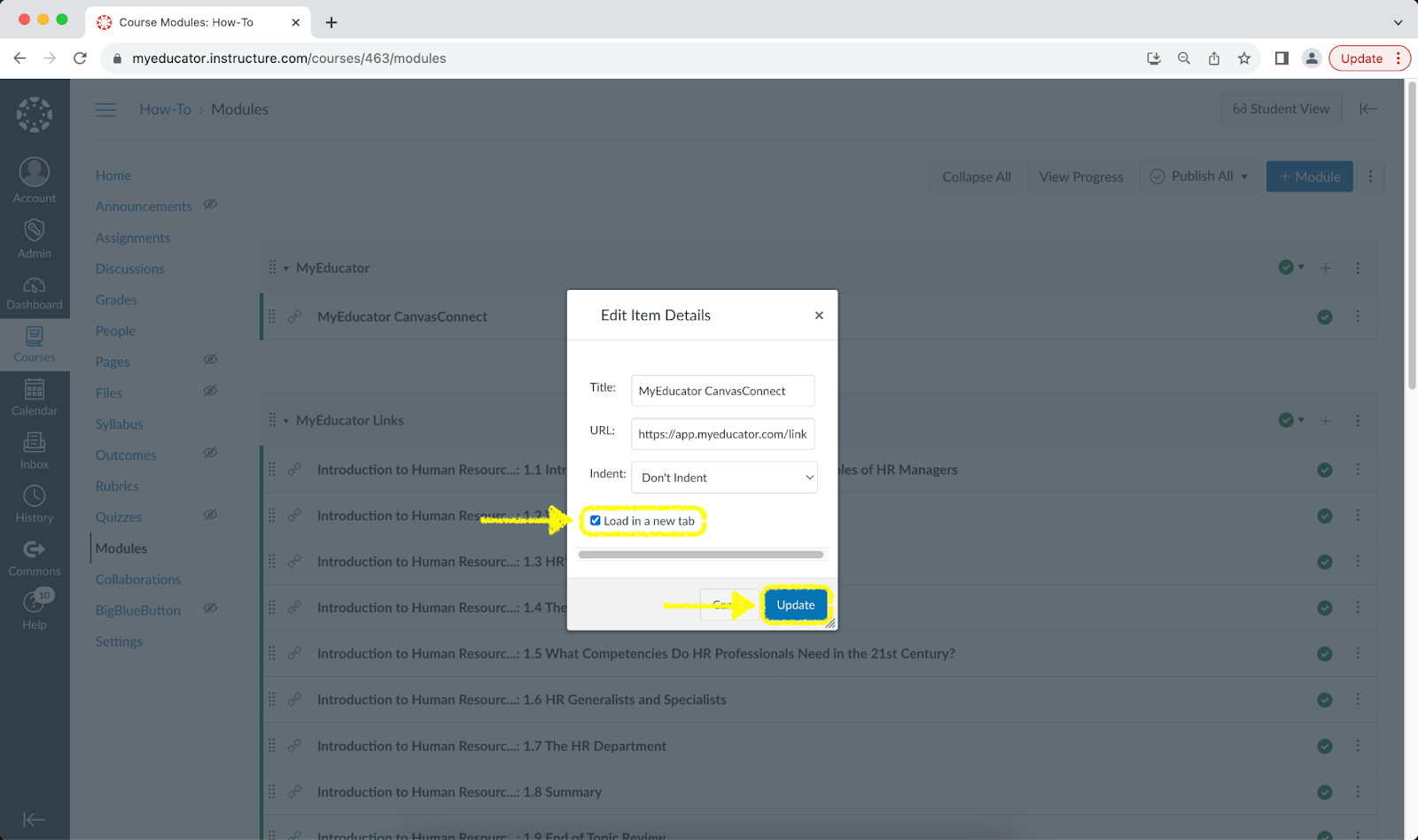Toggle publish status of 1.8 Summary item
The height and width of the screenshot is (840, 1418).
(x=1325, y=792)
